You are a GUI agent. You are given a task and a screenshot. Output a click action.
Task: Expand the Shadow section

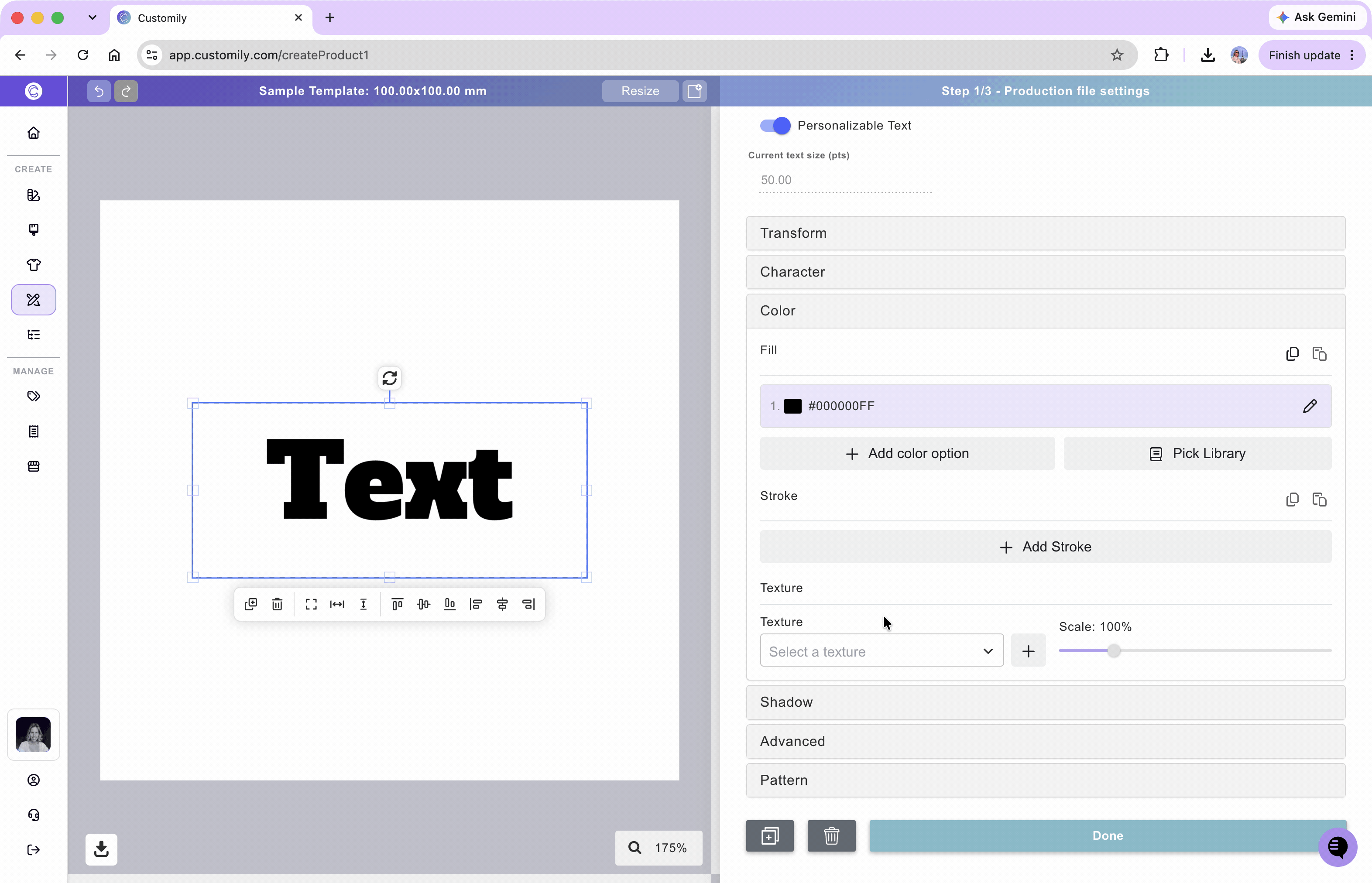(1045, 702)
